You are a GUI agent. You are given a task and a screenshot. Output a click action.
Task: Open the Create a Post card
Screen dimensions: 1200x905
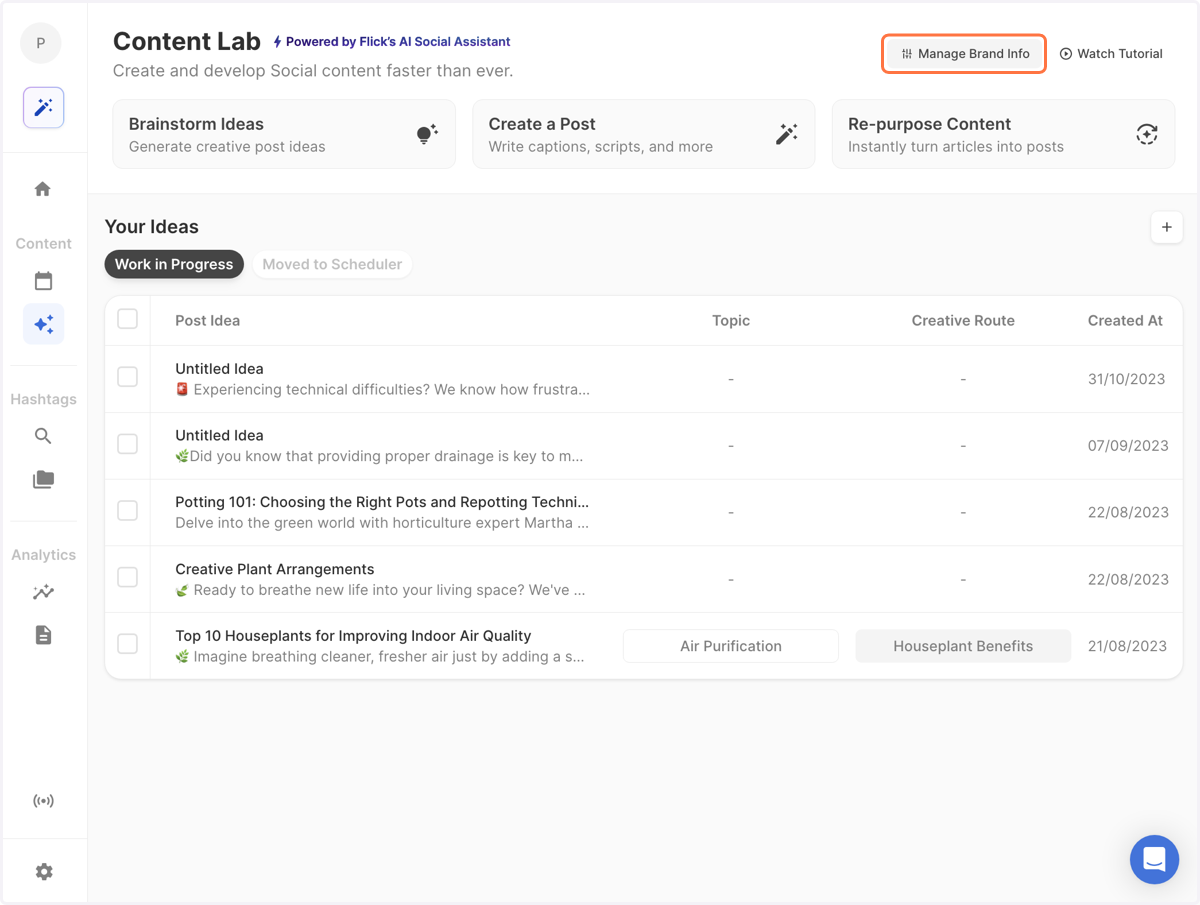[643, 134]
